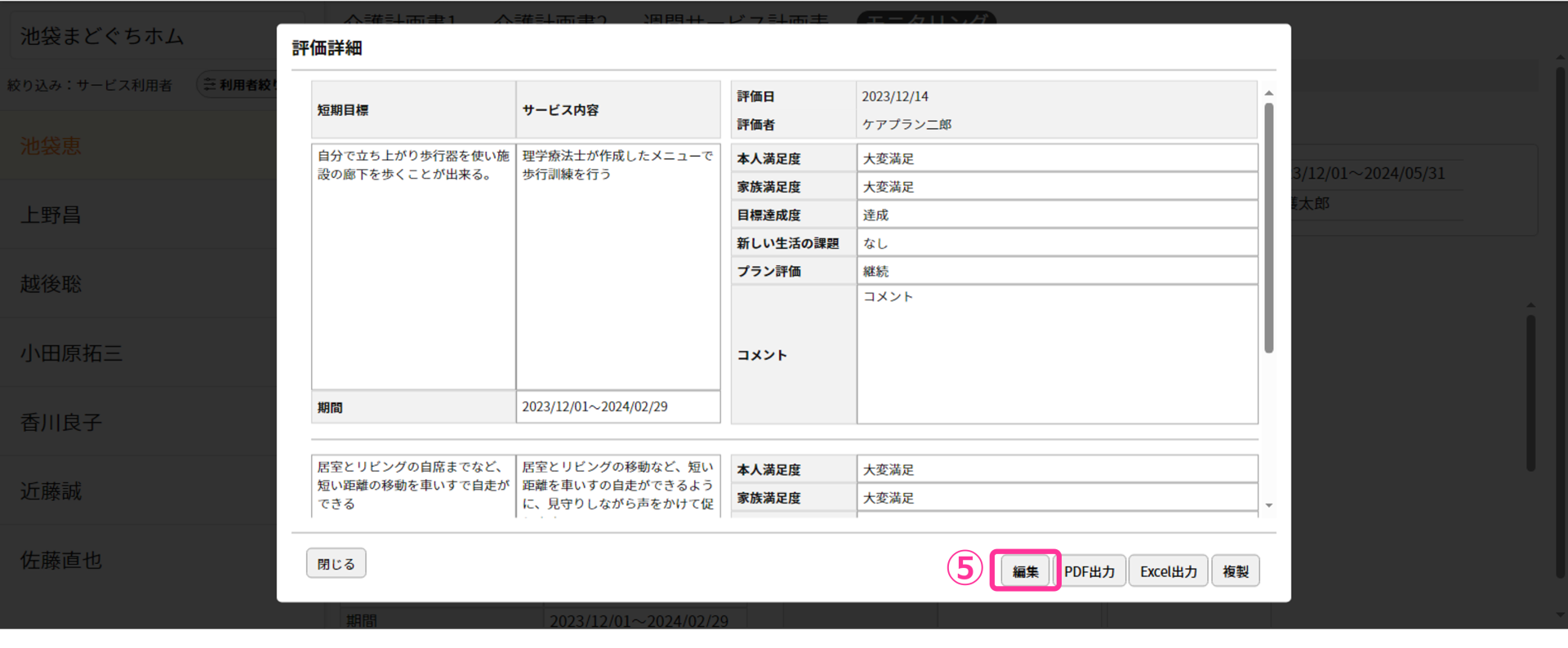1568x648 pixels.
Task: Click the first 家族満足度 field
Action: [1057, 187]
